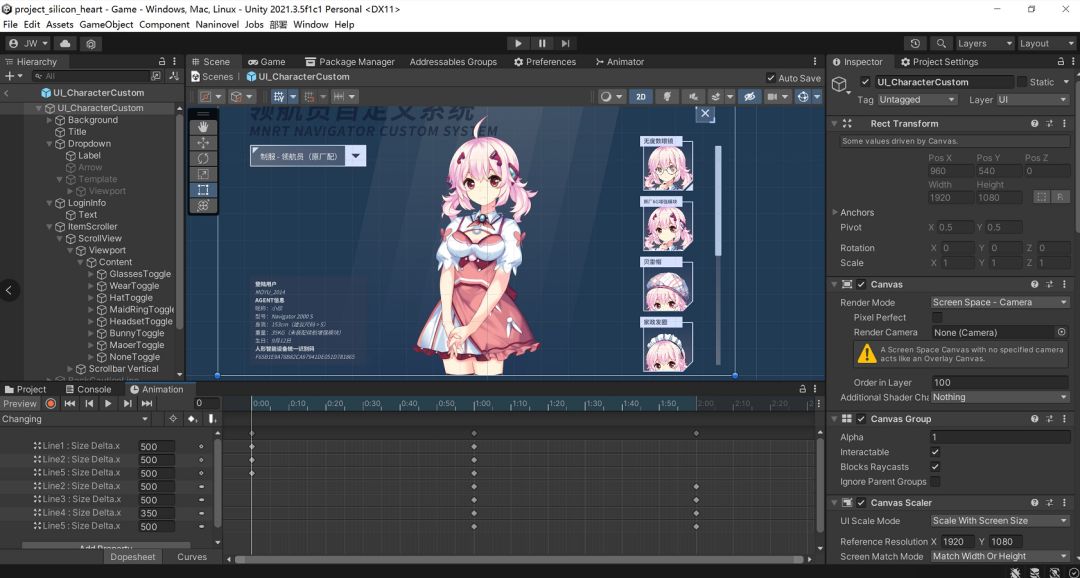Viewport: 1080px width, 578px height.
Task: Click the Play button in the editor toolbar
Action: [519, 43]
